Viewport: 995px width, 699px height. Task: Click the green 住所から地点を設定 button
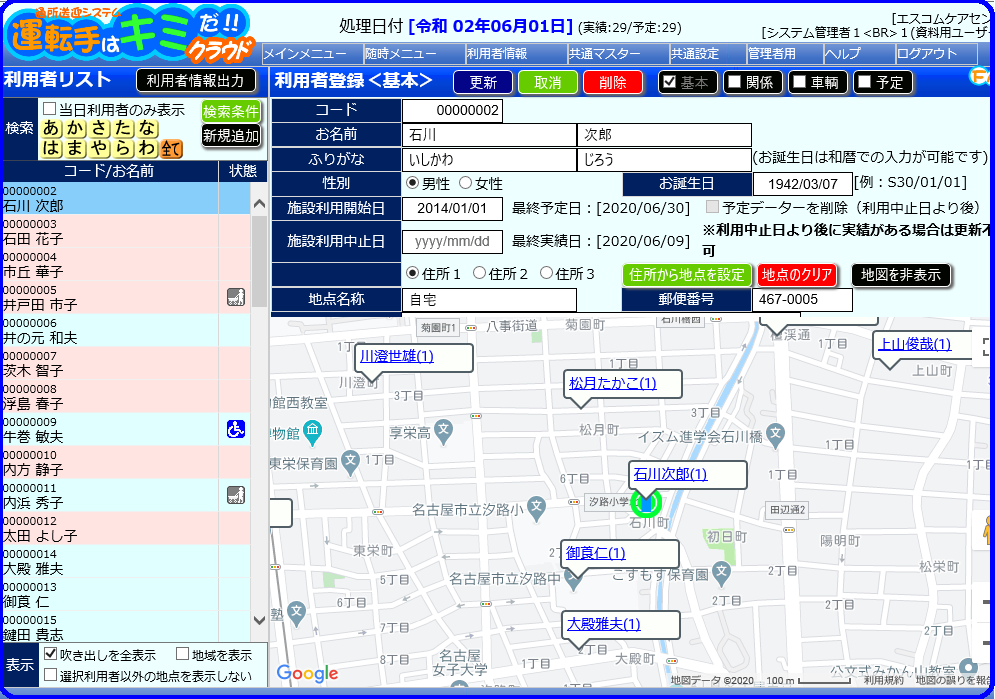click(x=687, y=275)
